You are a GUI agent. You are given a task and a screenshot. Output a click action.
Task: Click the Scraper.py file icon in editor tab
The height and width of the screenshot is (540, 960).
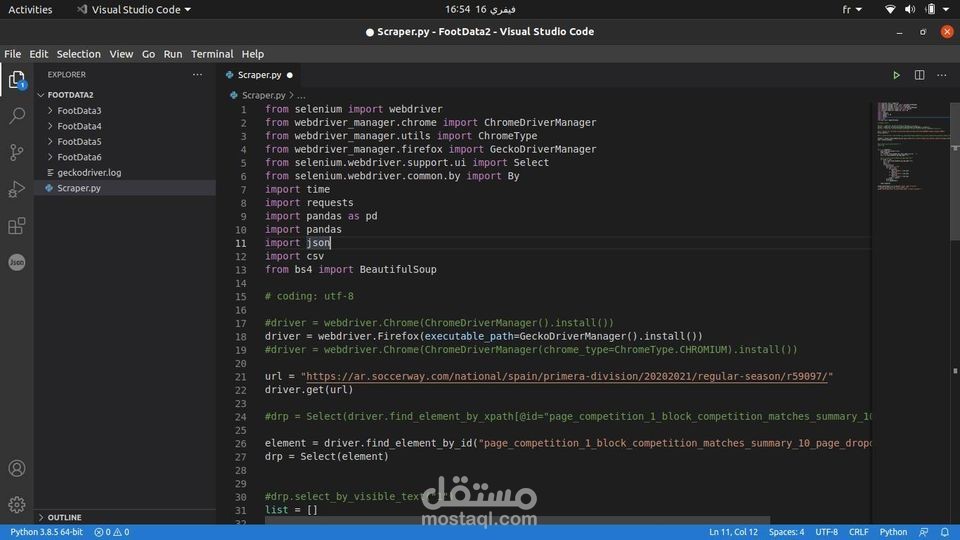(230, 75)
